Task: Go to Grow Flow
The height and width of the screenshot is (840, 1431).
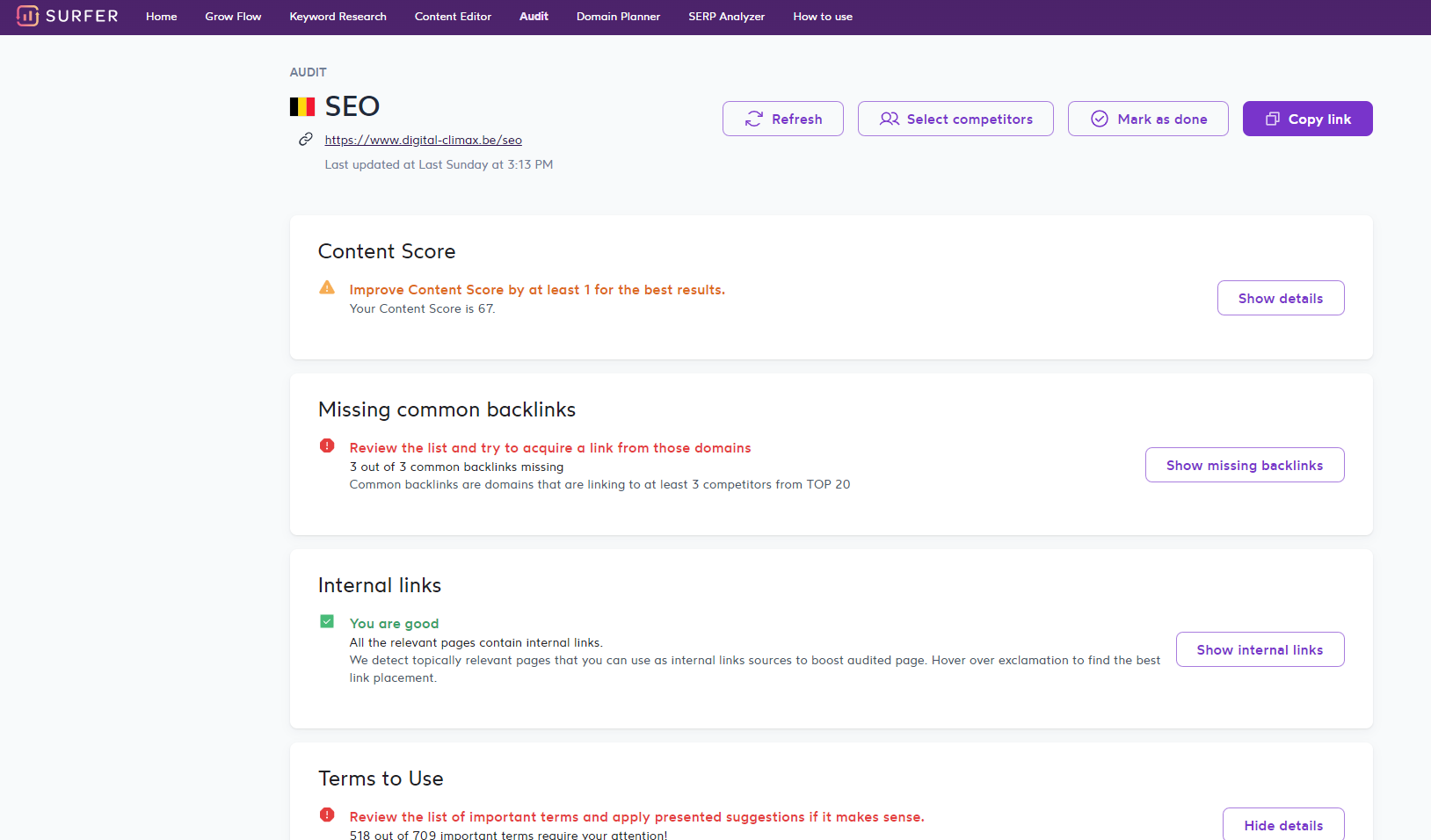Action: click(233, 17)
